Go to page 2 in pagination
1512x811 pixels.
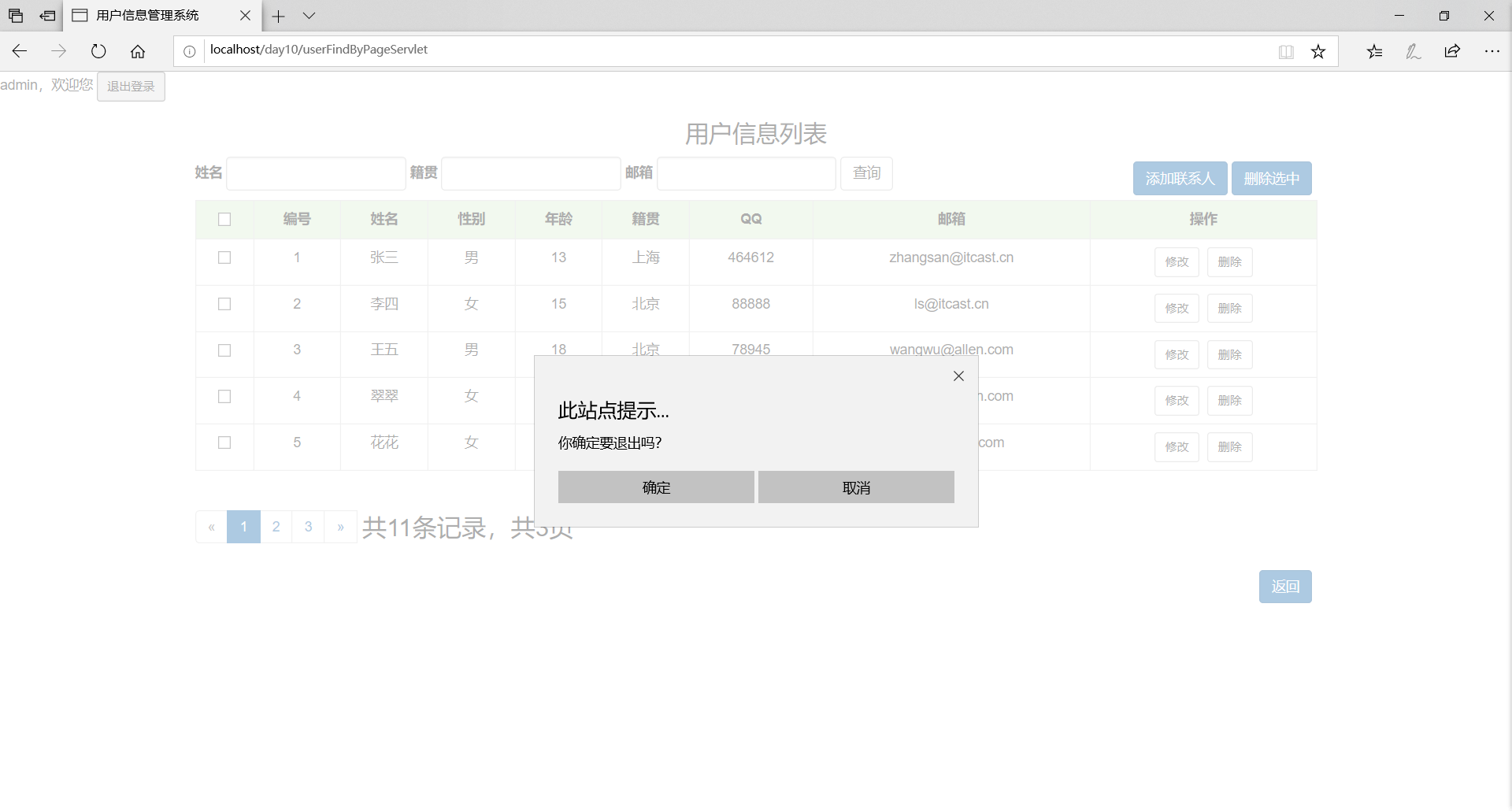point(276,527)
